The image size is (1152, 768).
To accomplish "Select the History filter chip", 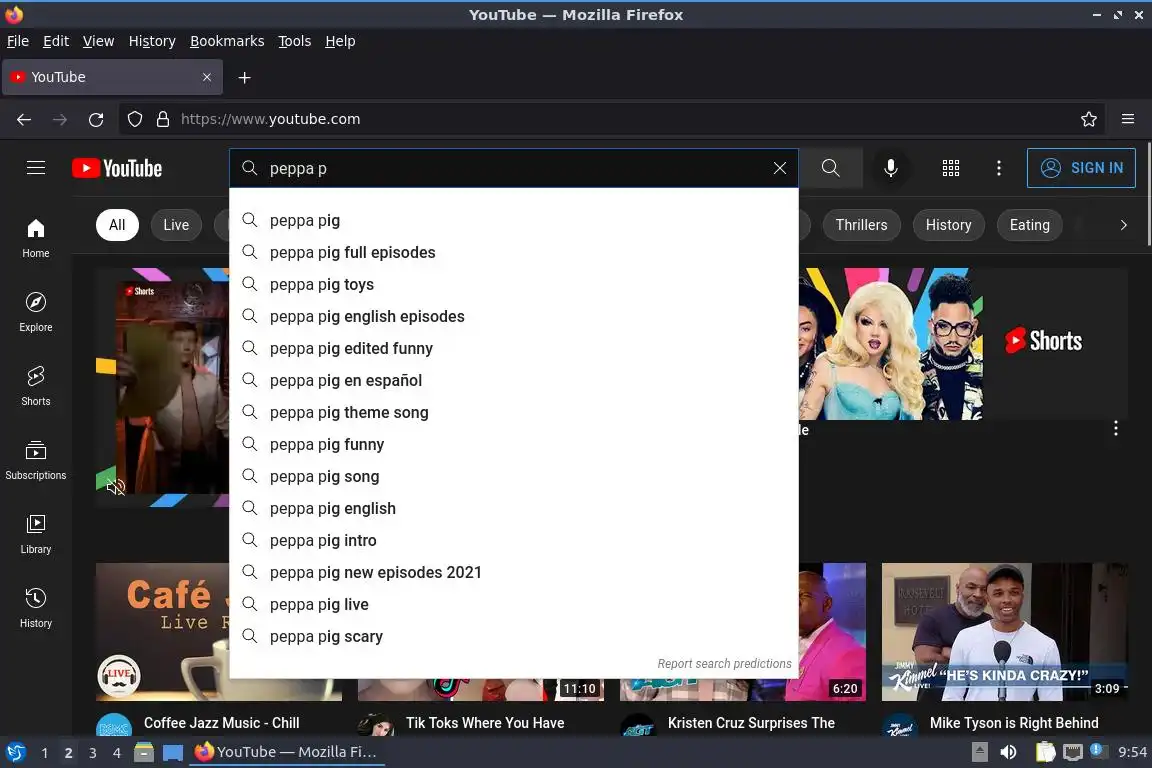I will coord(948,225).
